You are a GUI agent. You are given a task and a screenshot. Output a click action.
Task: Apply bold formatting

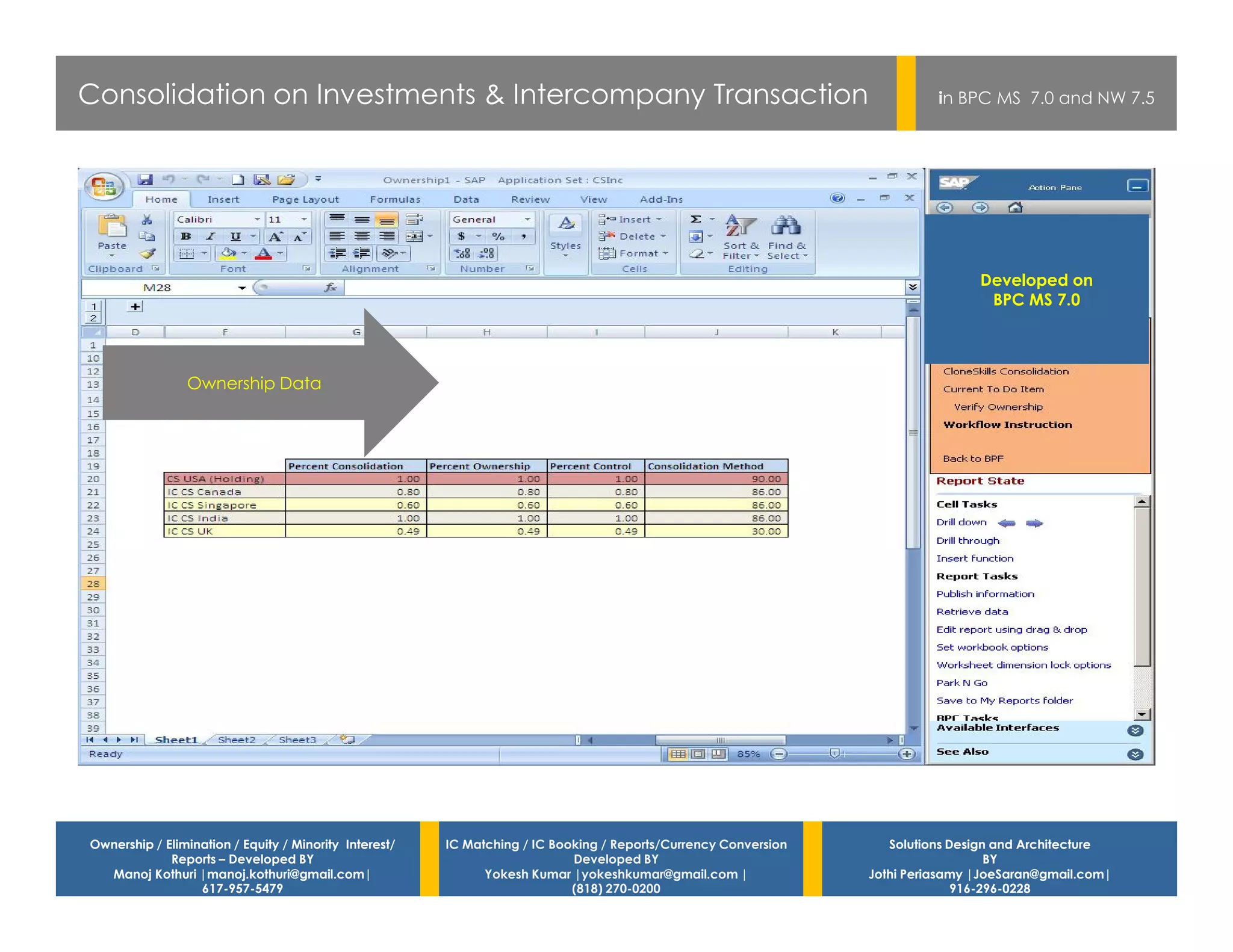[186, 236]
